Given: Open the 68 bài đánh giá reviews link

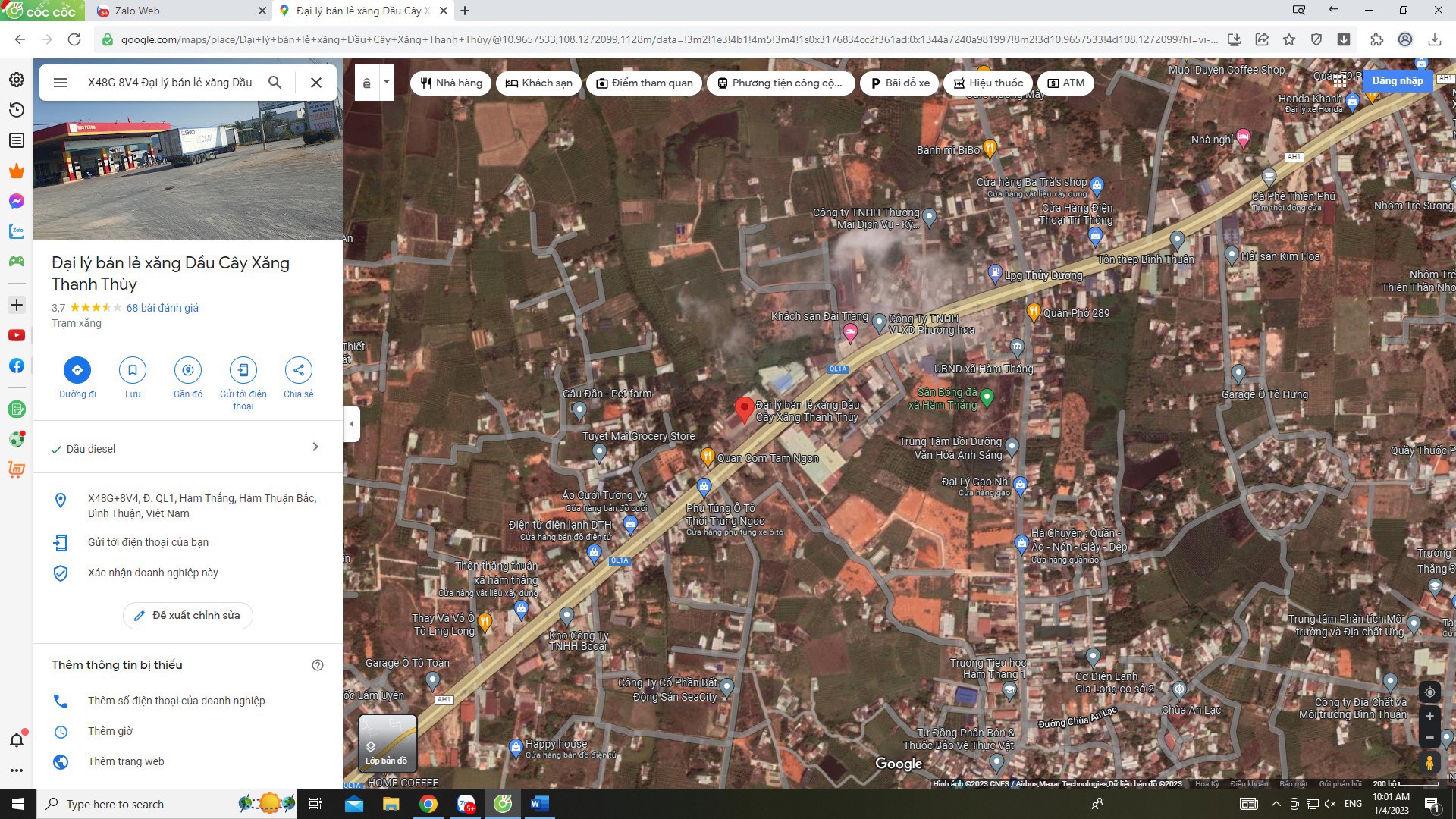Looking at the screenshot, I should [x=162, y=308].
